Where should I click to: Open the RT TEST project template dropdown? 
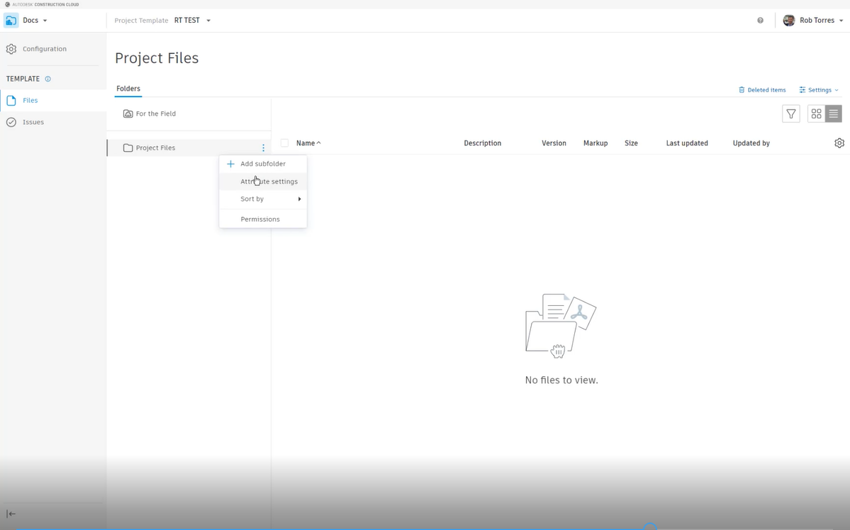[192, 21]
